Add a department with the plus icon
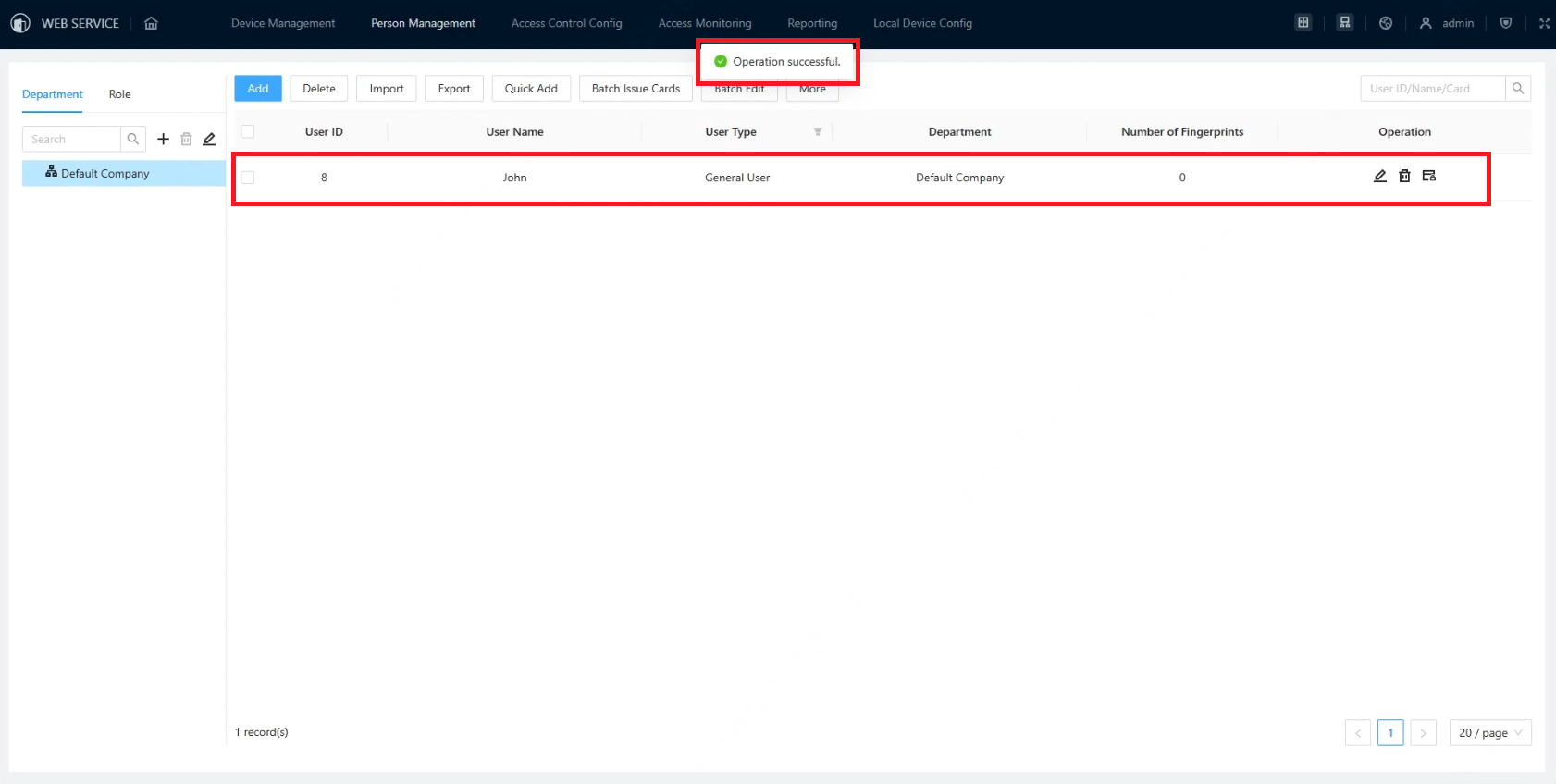This screenshot has width=1556, height=784. coord(163,139)
